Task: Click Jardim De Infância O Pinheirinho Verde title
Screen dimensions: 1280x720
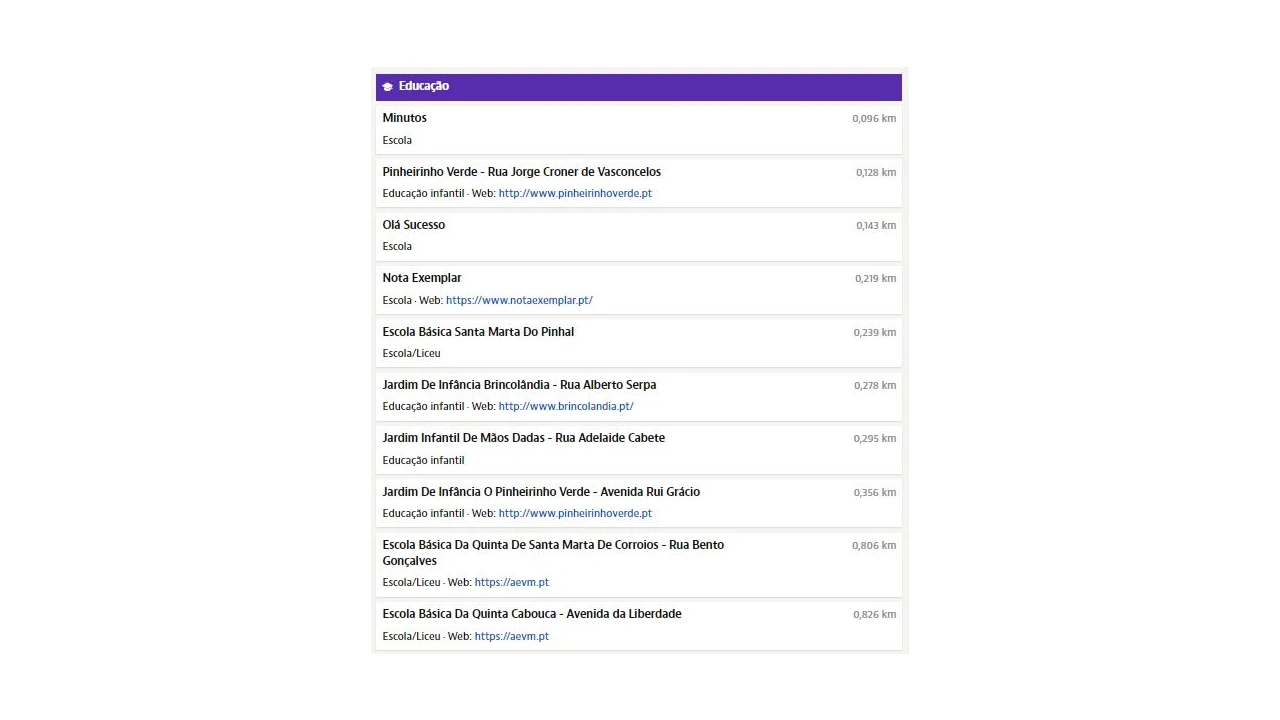Action: tap(541, 492)
